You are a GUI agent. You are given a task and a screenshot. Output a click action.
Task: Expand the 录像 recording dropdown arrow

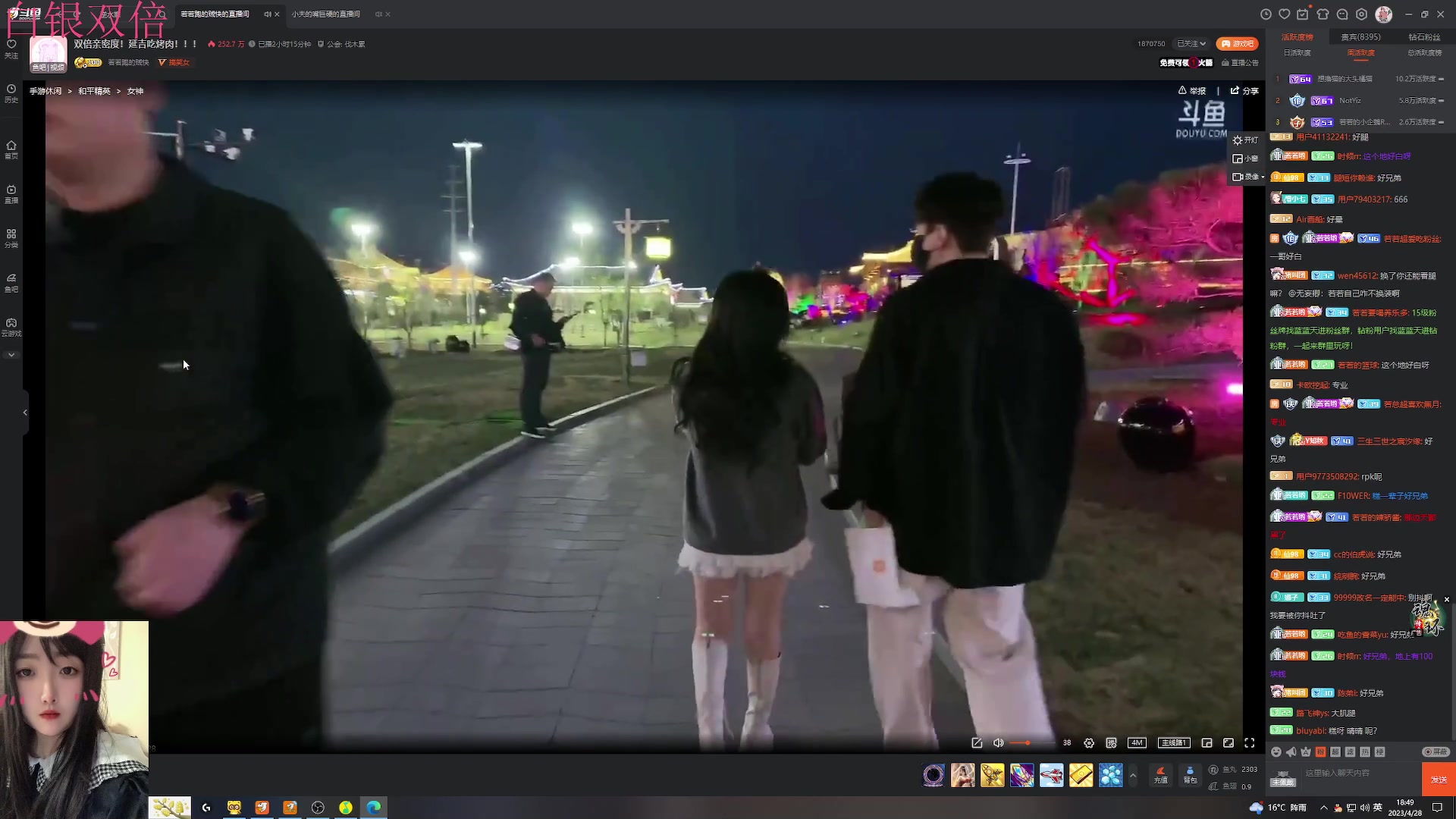tap(1263, 177)
